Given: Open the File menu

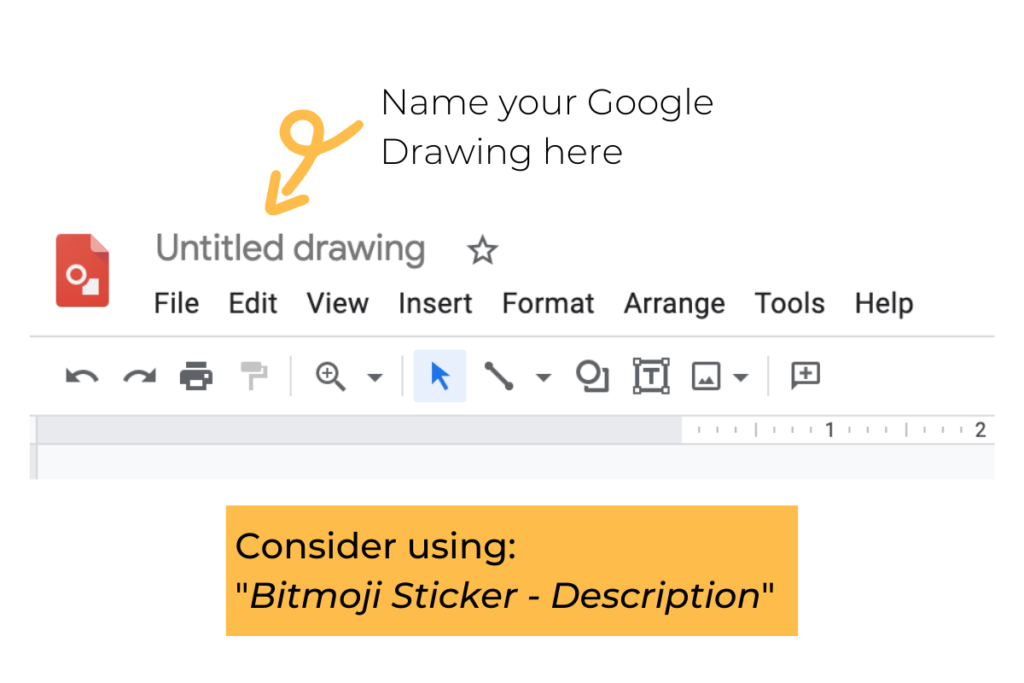Looking at the screenshot, I should click(x=176, y=304).
